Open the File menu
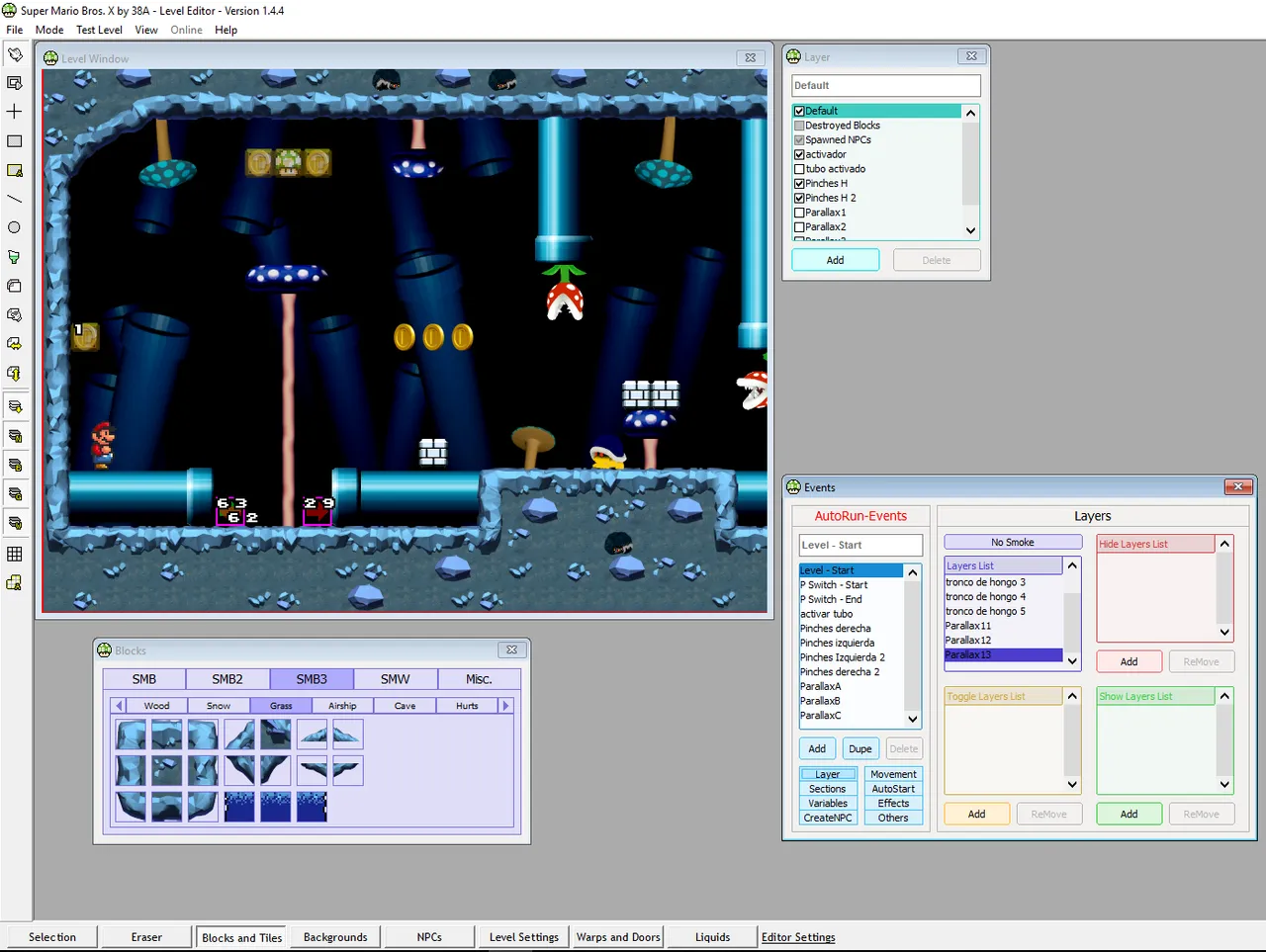This screenshot has width=1266, height=952. click(15, 30)
